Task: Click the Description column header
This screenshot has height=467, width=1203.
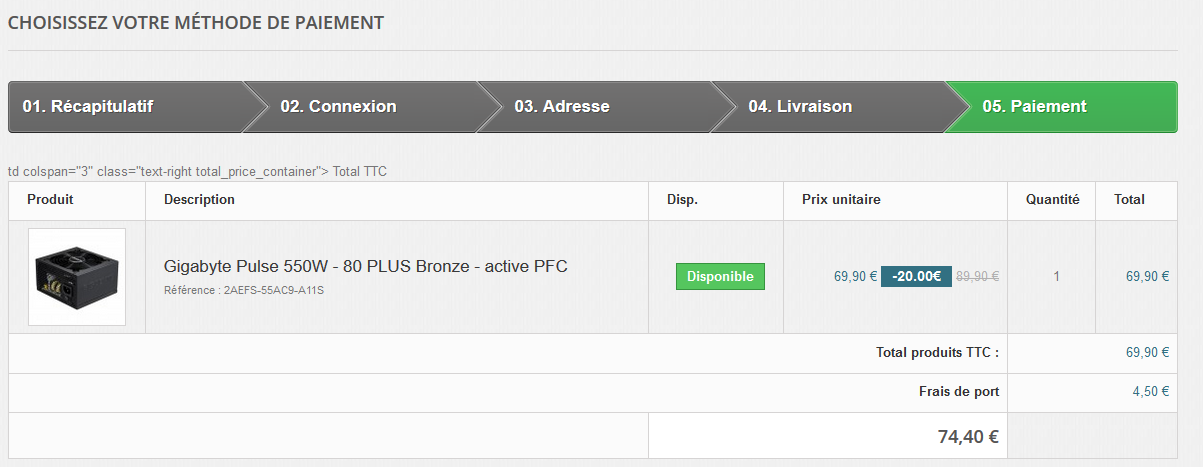Action: click(199, 200)
